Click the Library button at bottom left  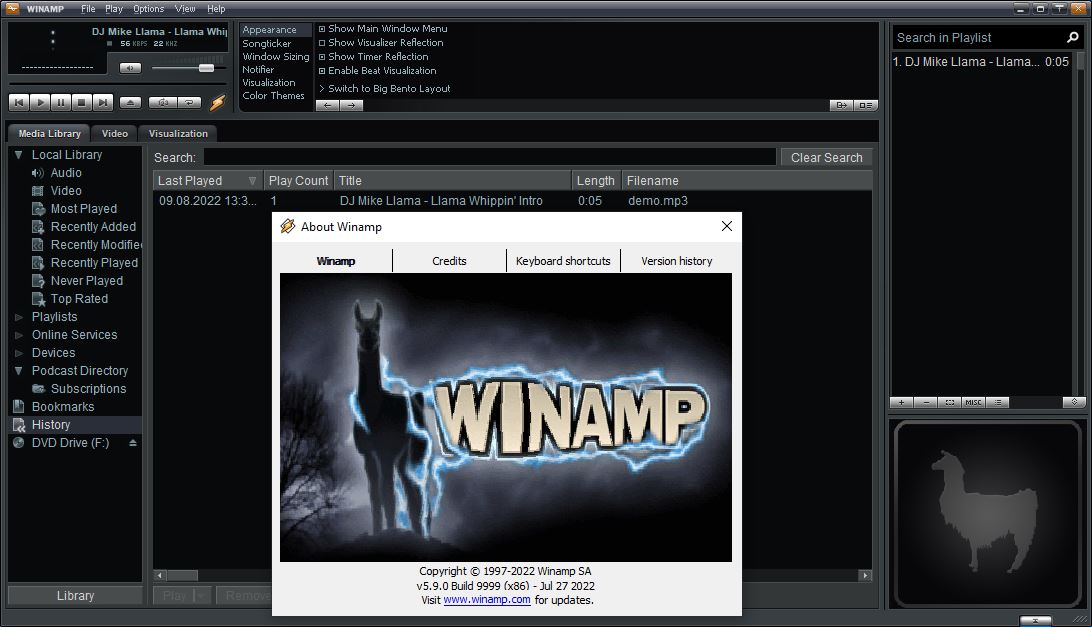[x=75, y=596]
